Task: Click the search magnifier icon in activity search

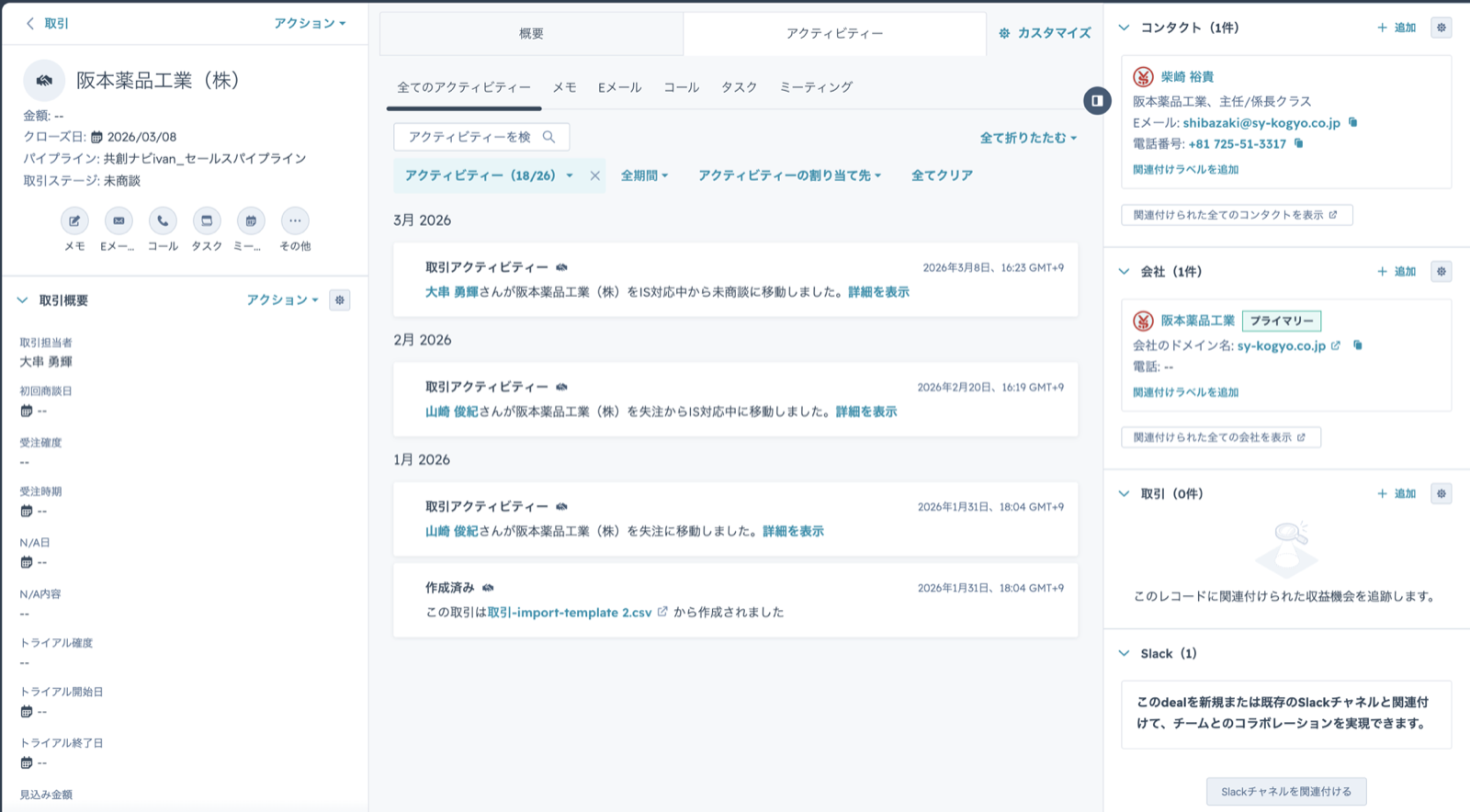Action: 548,137
